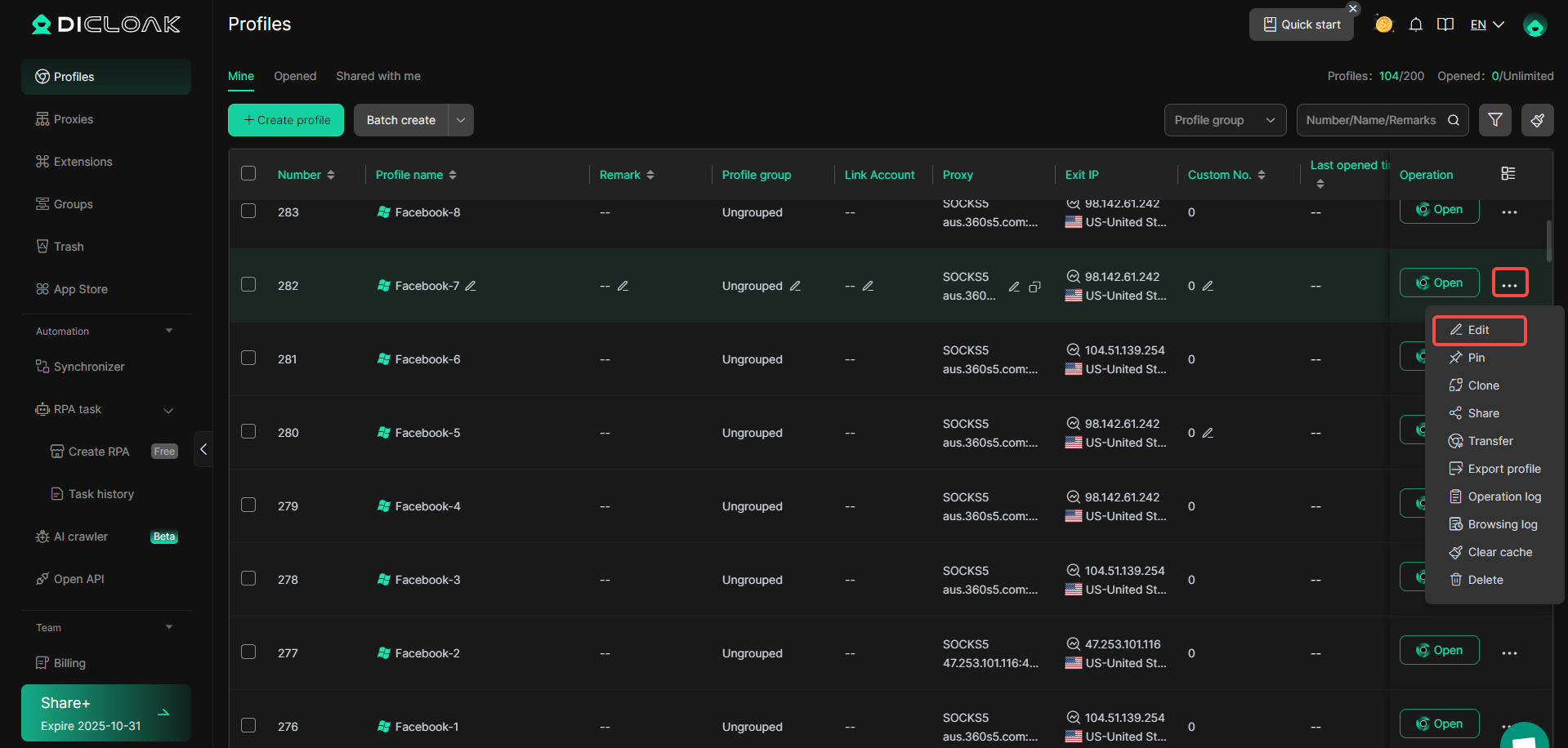Click the copy proxy icon on Facebook-7 row

coord(1034,287)
